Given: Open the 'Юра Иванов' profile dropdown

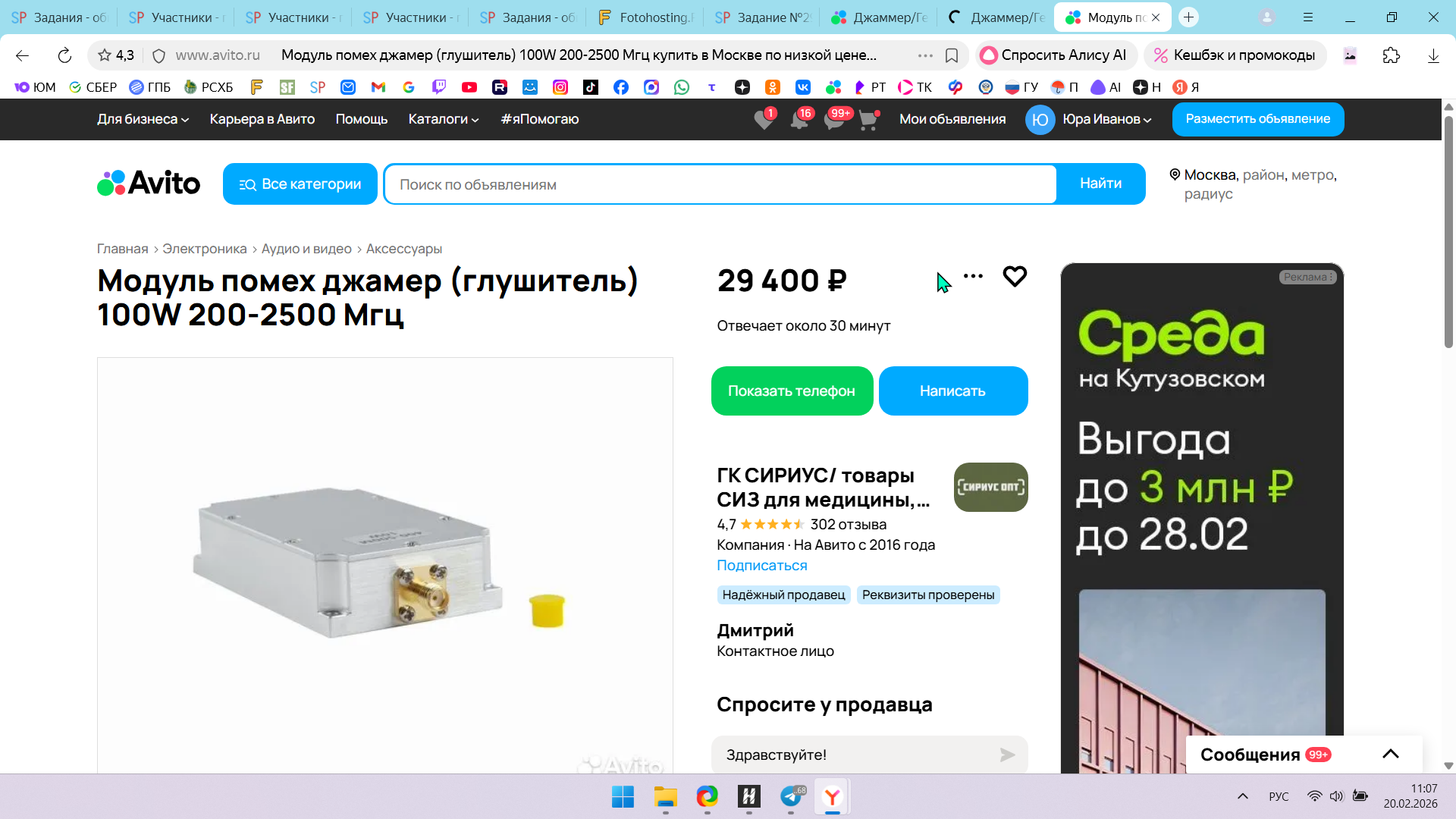Looking at the screenshot, I should (1106, 119).
